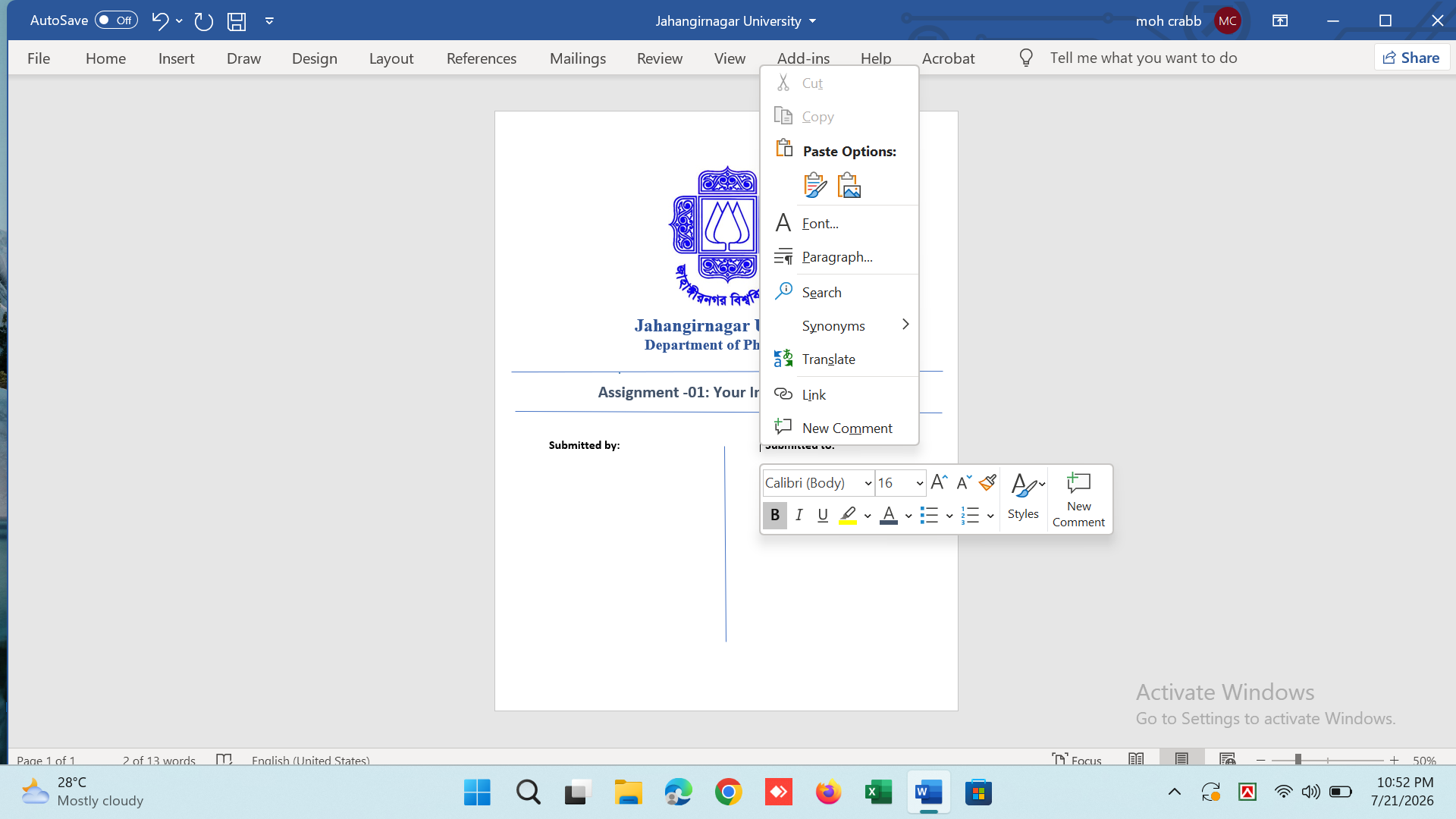
Task: Click the English (United States) language indicator
Action: 311,760
